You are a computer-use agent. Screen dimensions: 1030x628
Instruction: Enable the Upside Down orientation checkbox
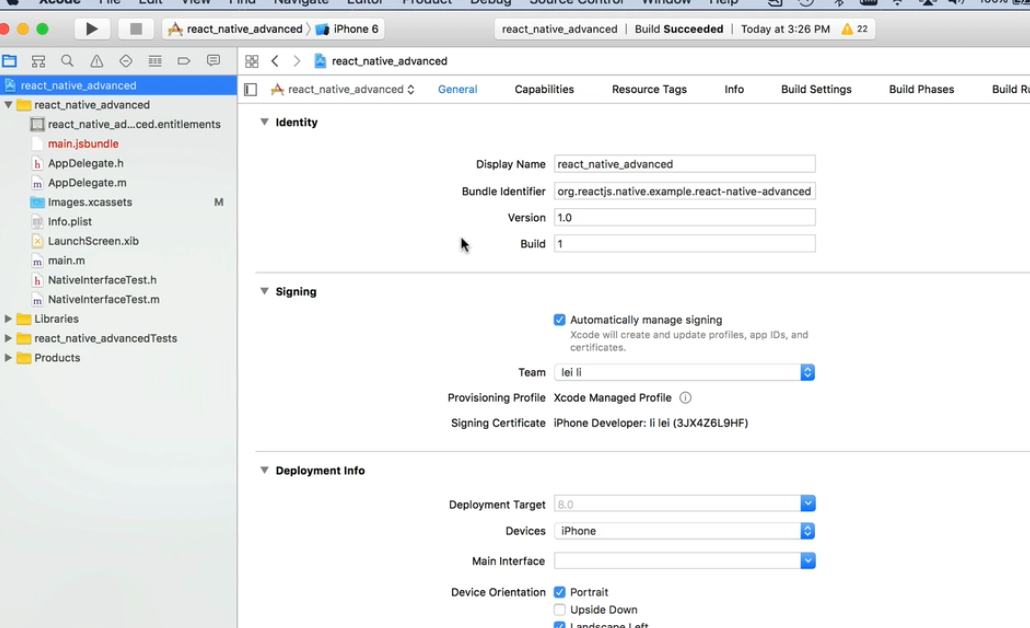coord(559,610)
